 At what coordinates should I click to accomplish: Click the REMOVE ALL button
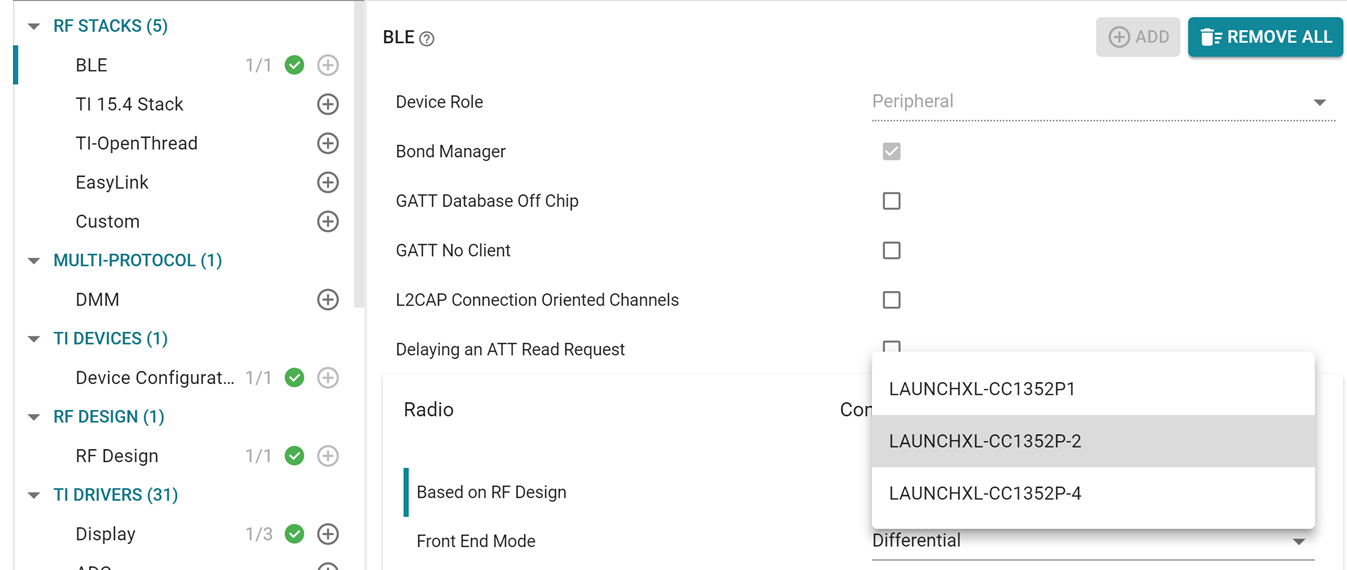(1265, 37)
